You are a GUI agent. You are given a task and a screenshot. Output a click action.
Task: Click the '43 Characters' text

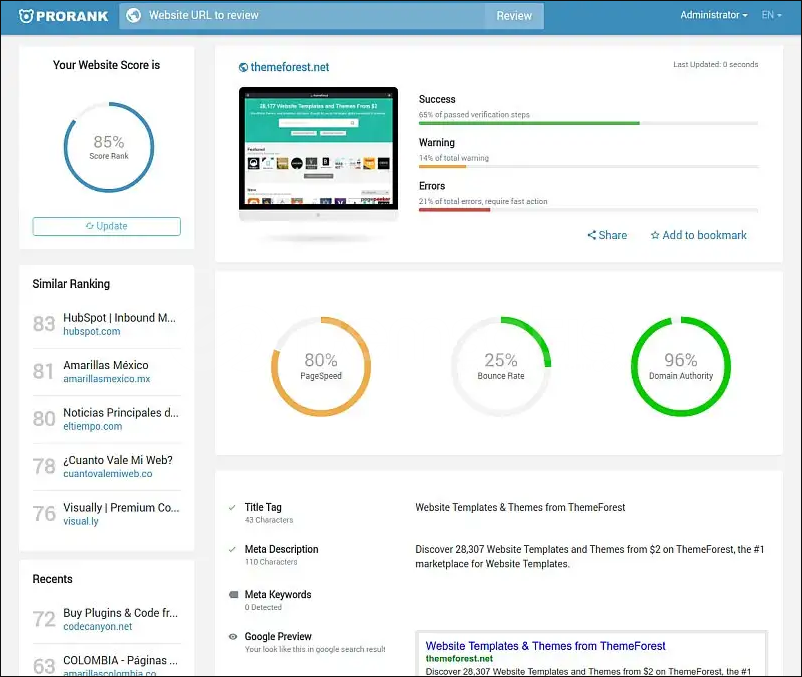(x=269, y=520)
